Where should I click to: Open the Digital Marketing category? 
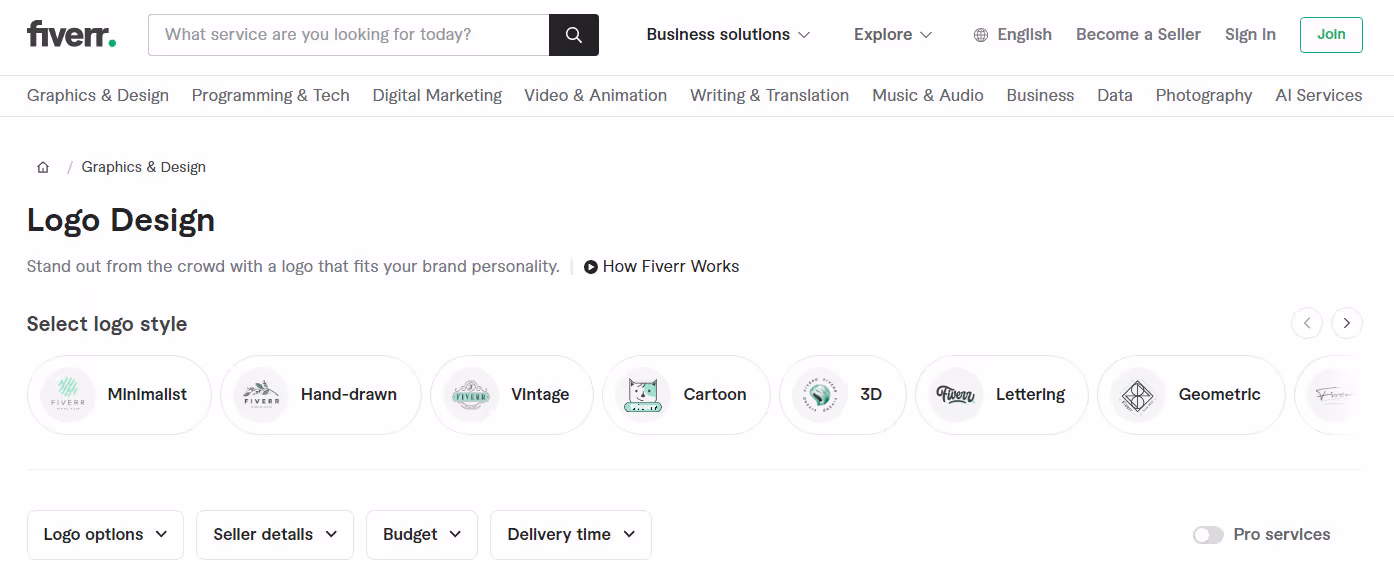click(437, 96)
